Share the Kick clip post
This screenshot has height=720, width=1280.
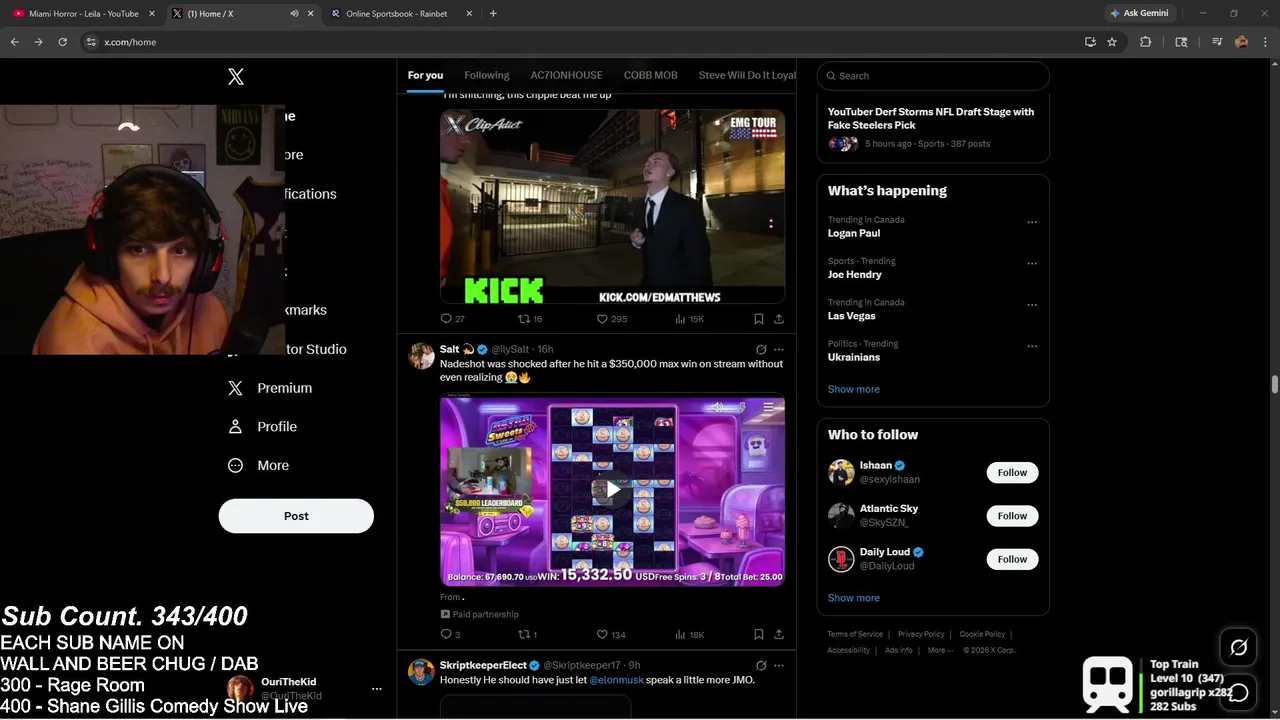coord(779,319)
